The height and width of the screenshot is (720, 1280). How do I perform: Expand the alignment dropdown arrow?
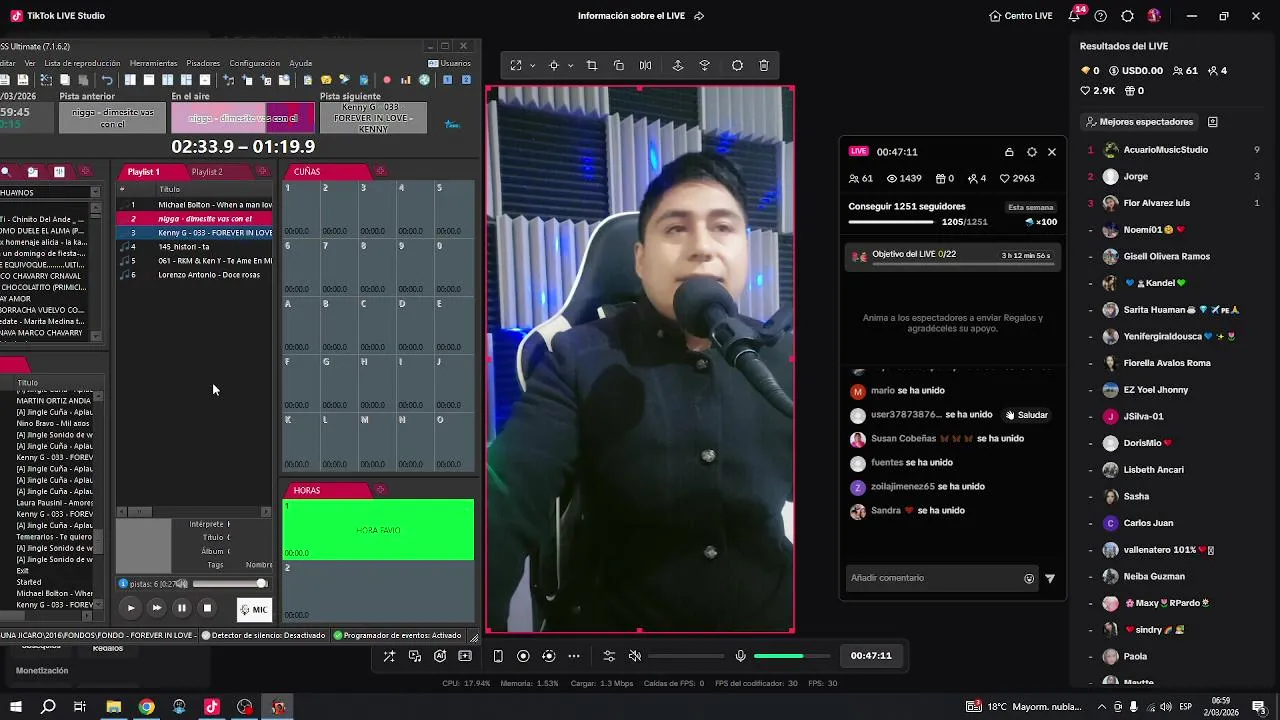(570, 66)
